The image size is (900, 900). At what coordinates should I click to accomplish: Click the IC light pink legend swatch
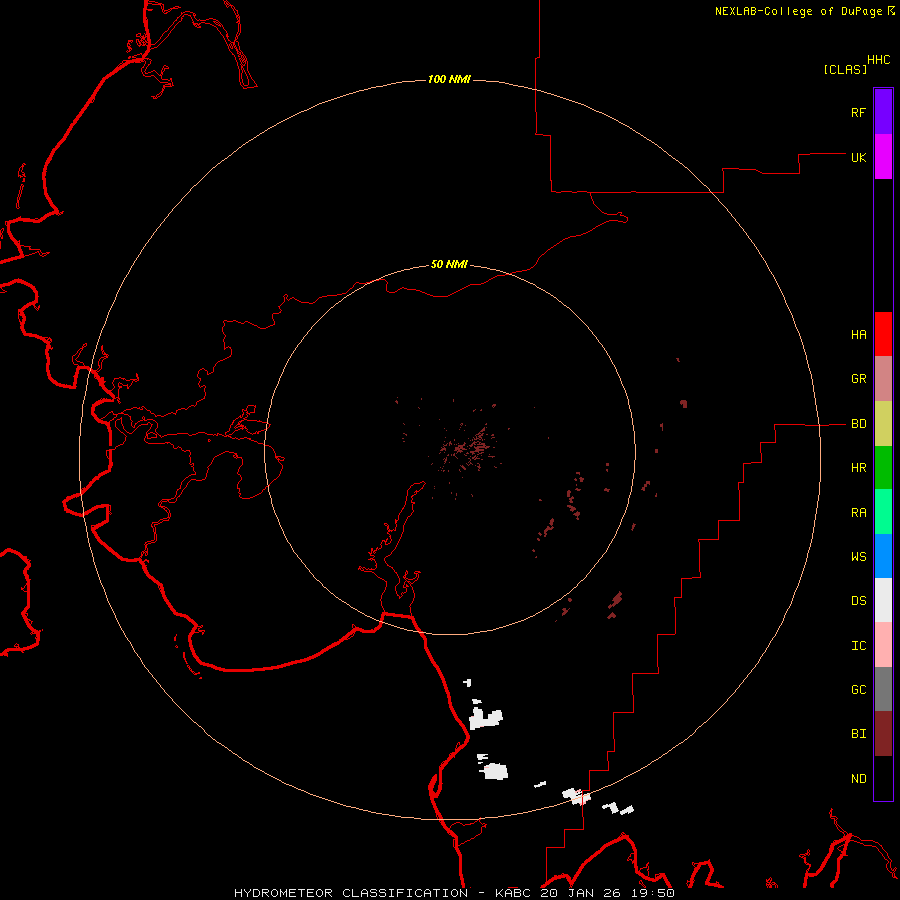pyautogui.click(x=883, y=645)
